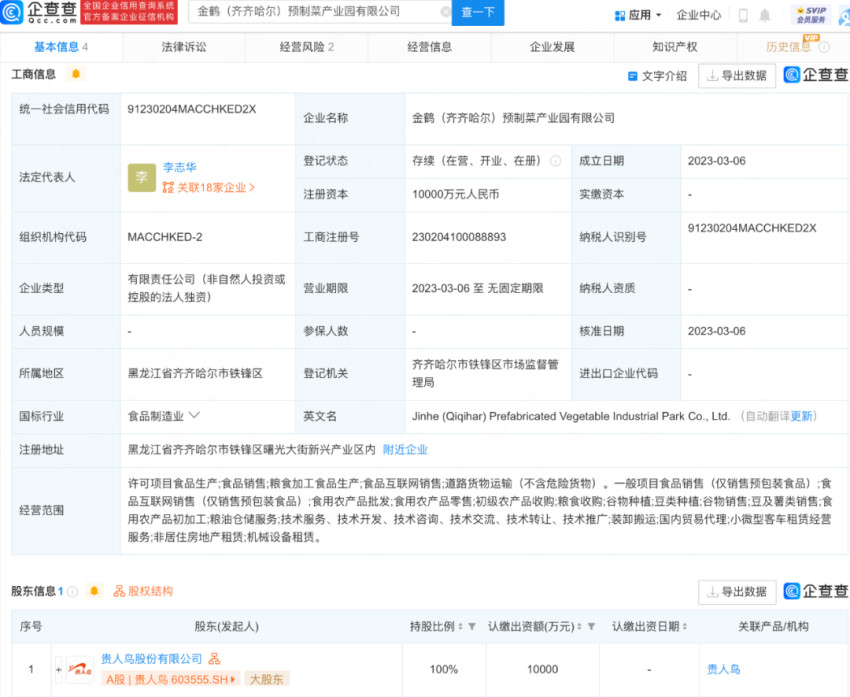Click the 历史信息 gradient tab label
Screen dimensions: 850x697
click(x=789, y=46)
